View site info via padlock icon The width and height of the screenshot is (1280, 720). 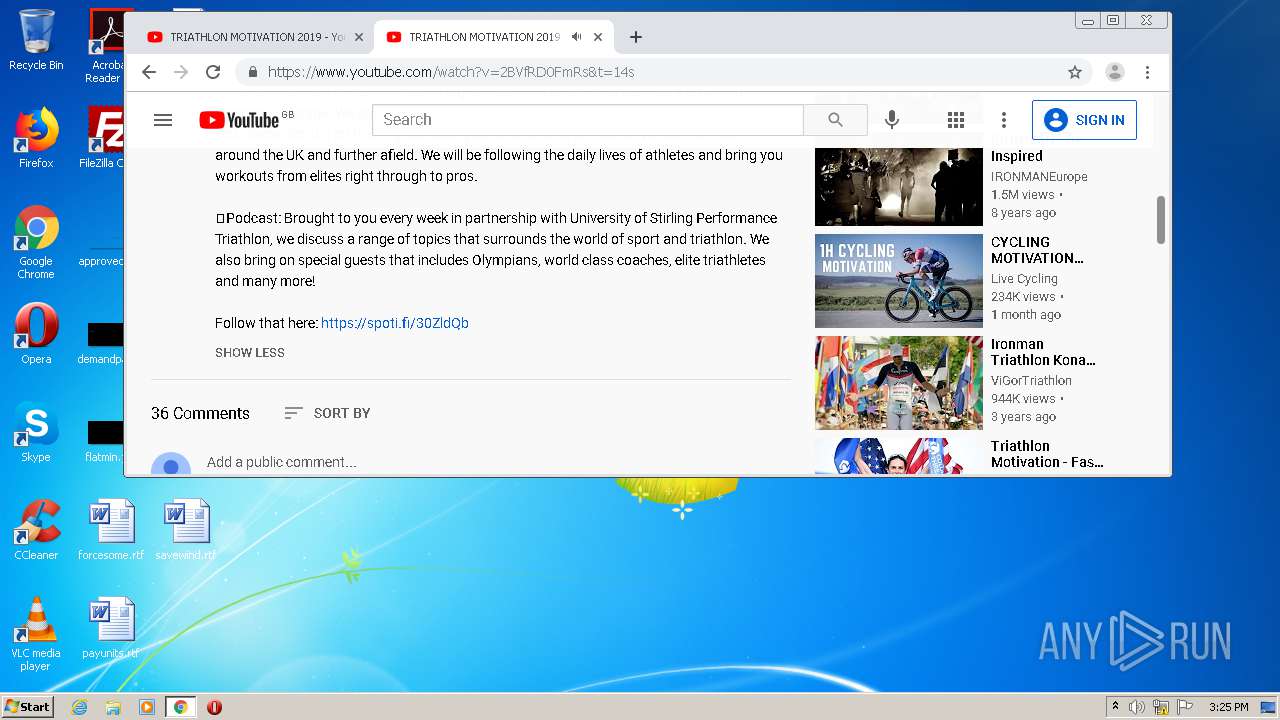pyautogui.click(x=252, y=72)
